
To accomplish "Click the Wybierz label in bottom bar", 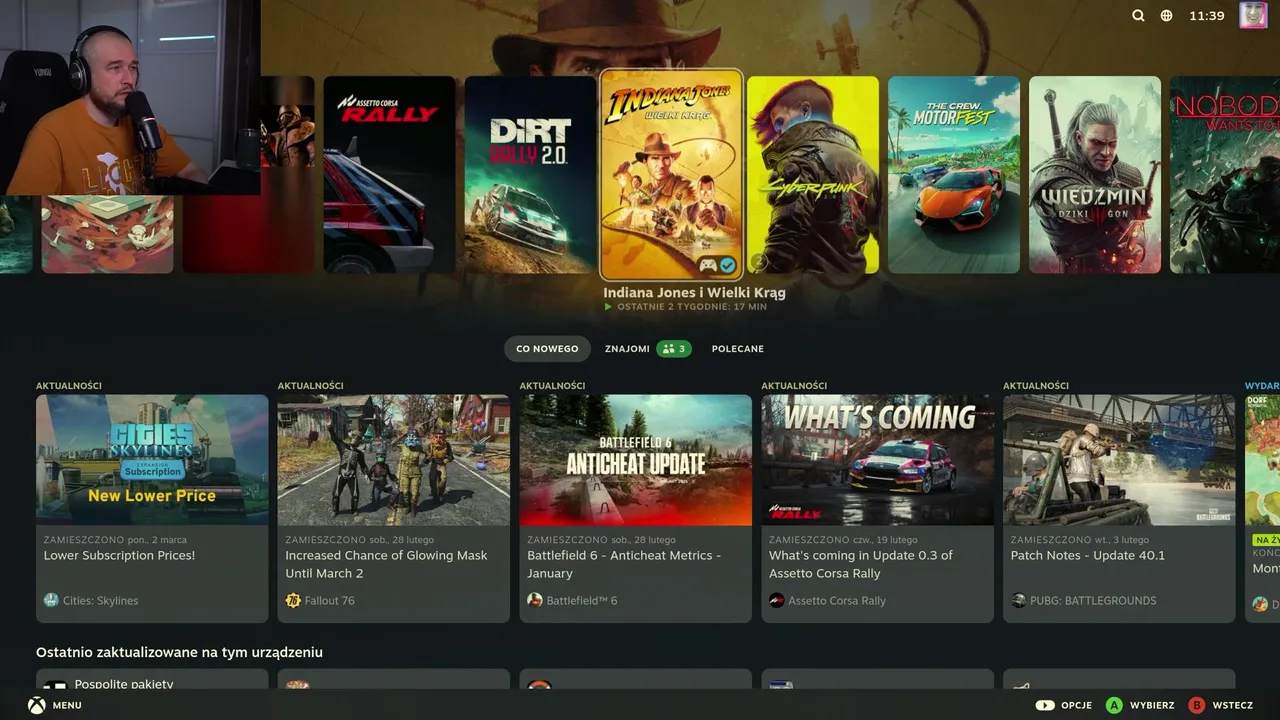I will [1152, 705].
